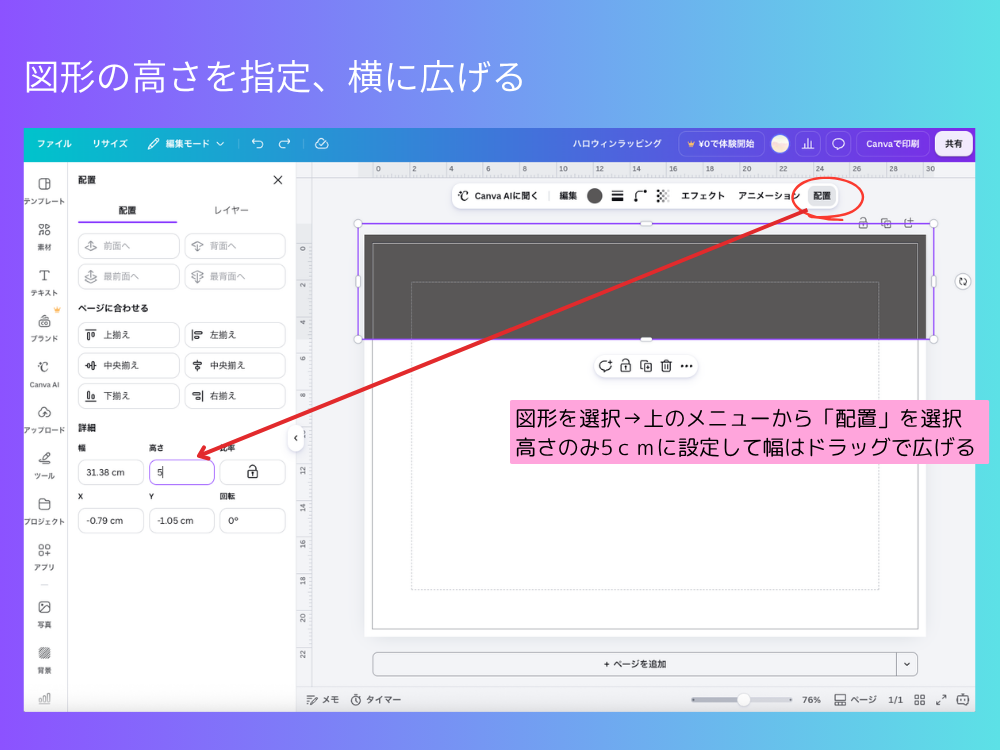Click the Canvaで印刷 button
Screen dimensions: 1000x750
pos(892,143)
